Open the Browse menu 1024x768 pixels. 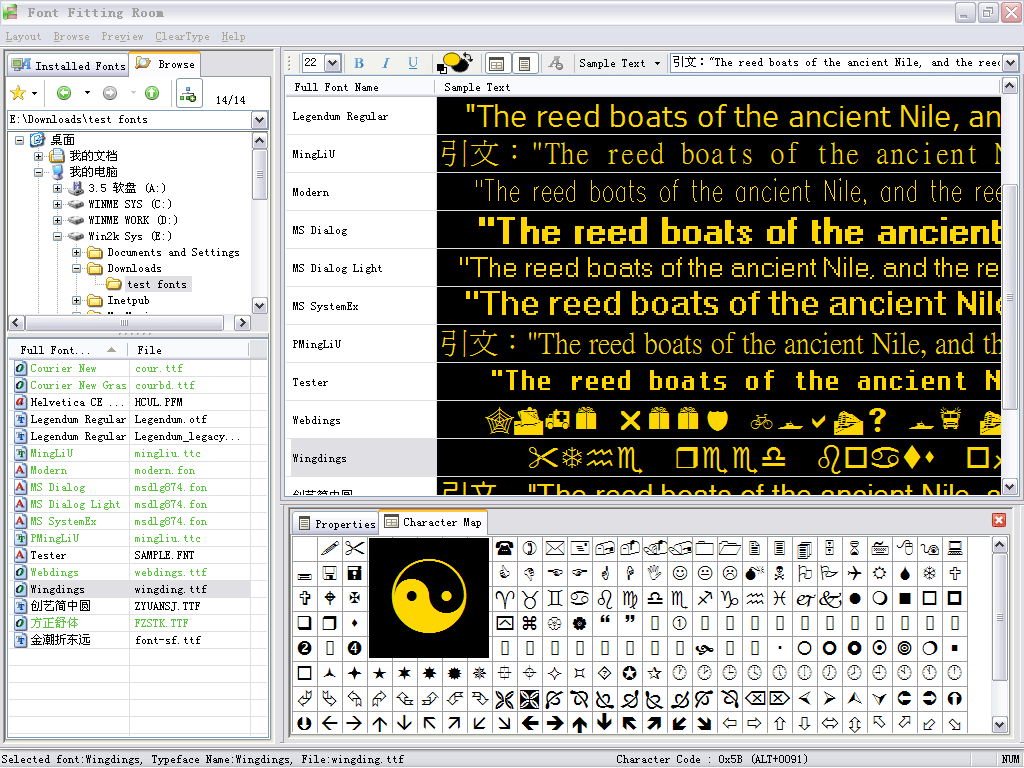(x=71, y=37)
